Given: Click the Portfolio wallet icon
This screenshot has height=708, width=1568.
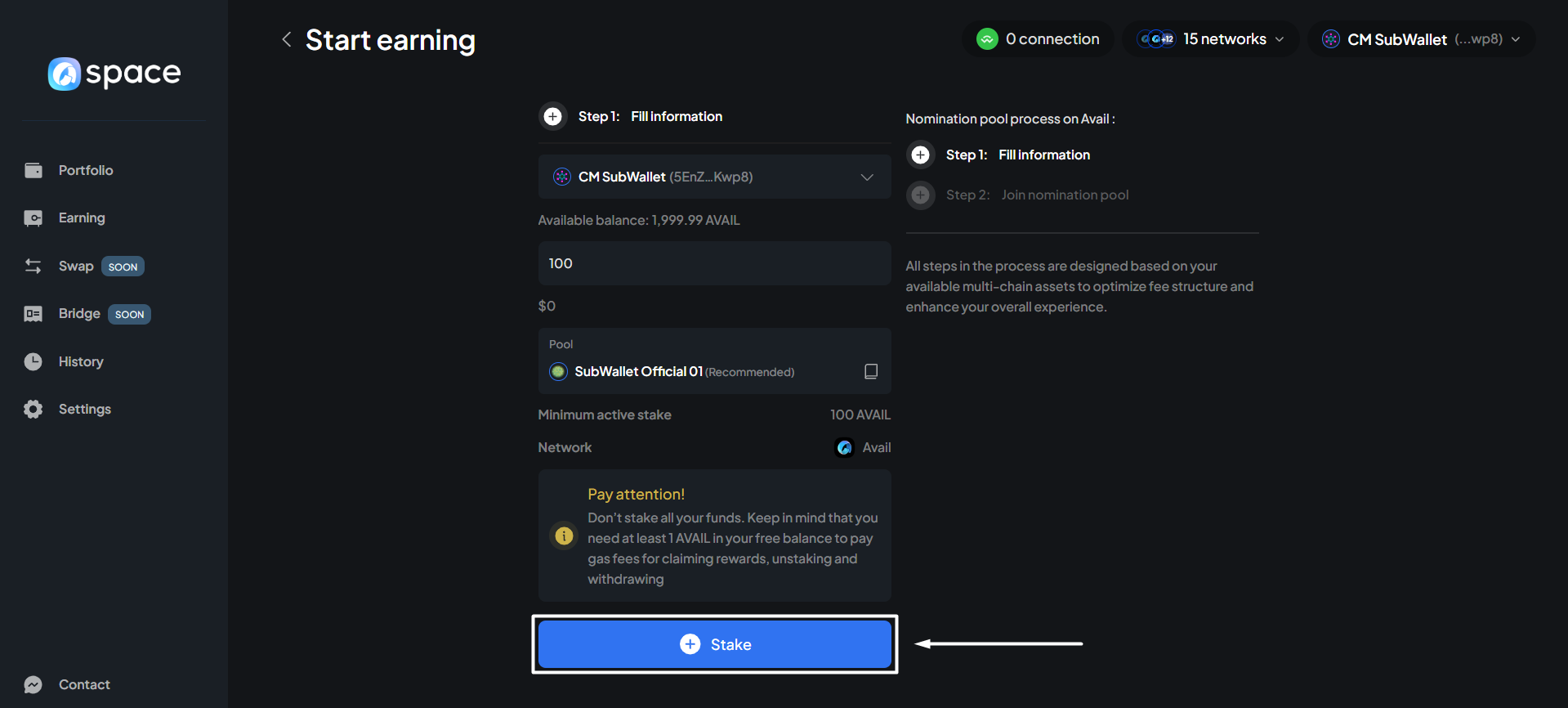Looking at the screenshot, I should tap(34, 170).
